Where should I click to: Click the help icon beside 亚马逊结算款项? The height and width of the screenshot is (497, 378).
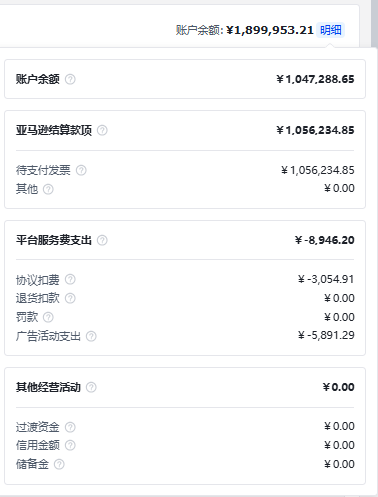[x=102, y=130]
